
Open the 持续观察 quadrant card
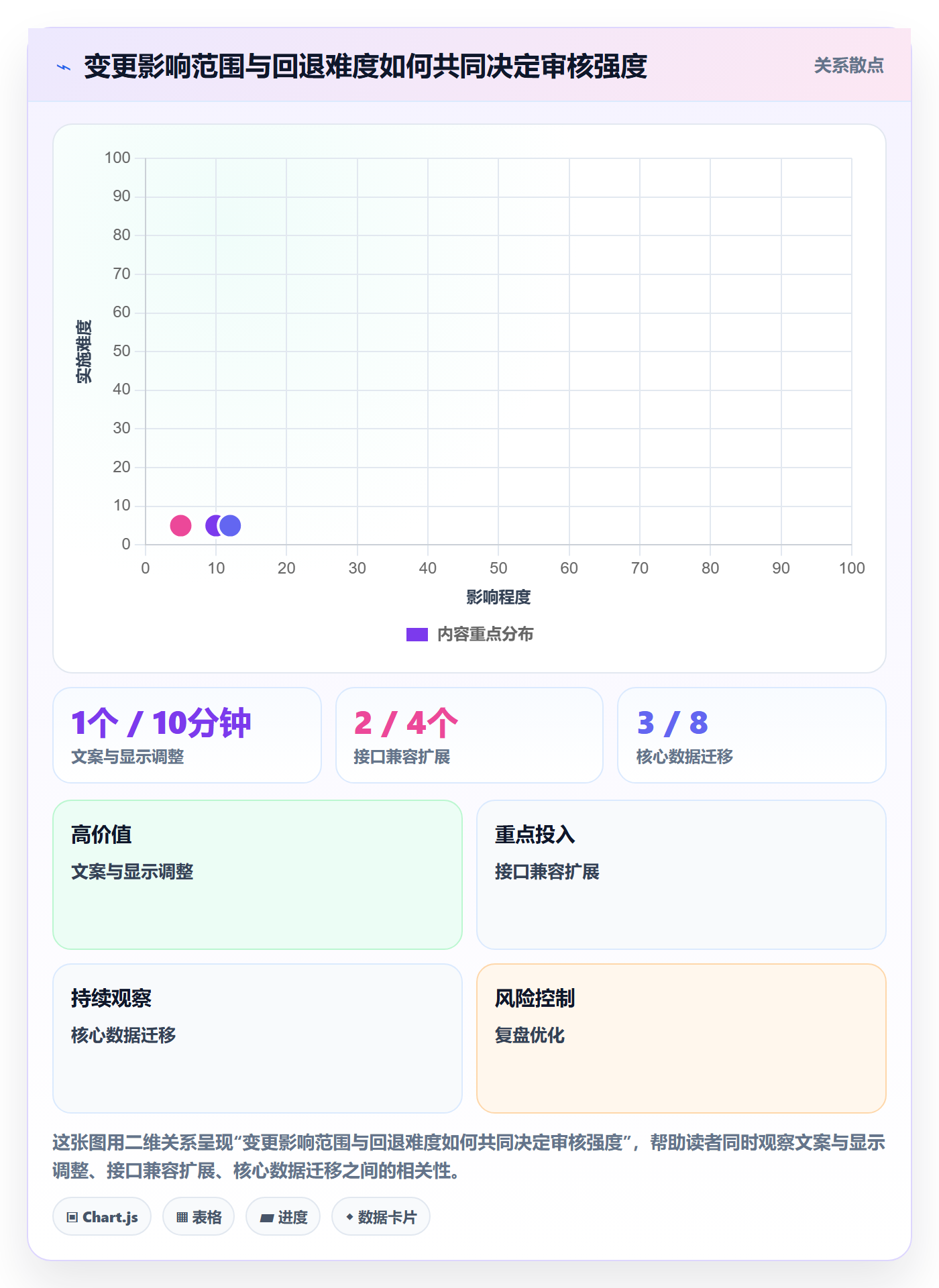pyautogui.click(x=258, y=1038)
